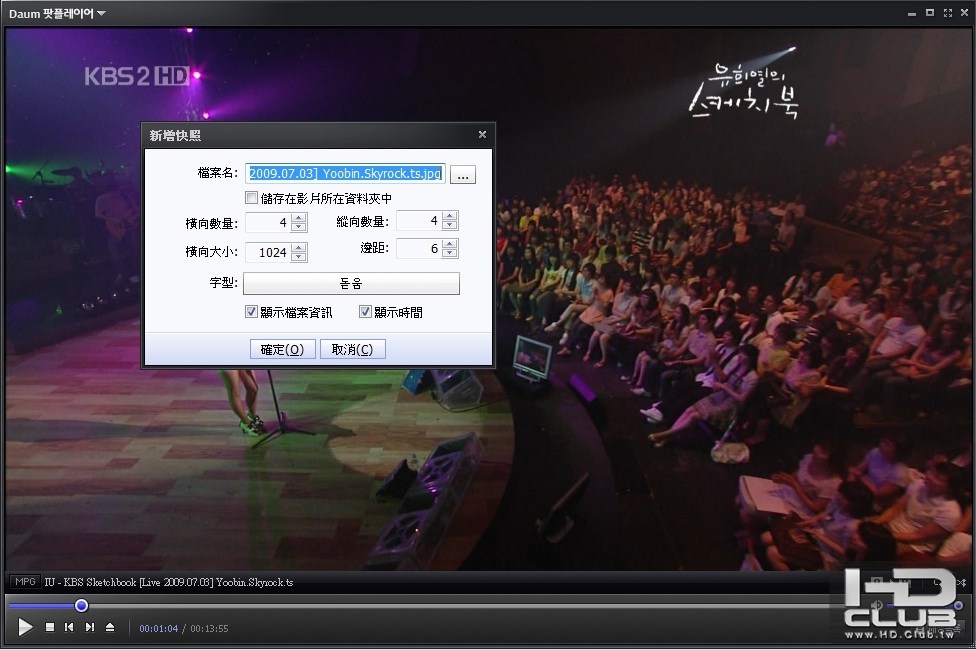Toggle full screen from title bar icon
976x650 pixels.
tap(947, 12)
